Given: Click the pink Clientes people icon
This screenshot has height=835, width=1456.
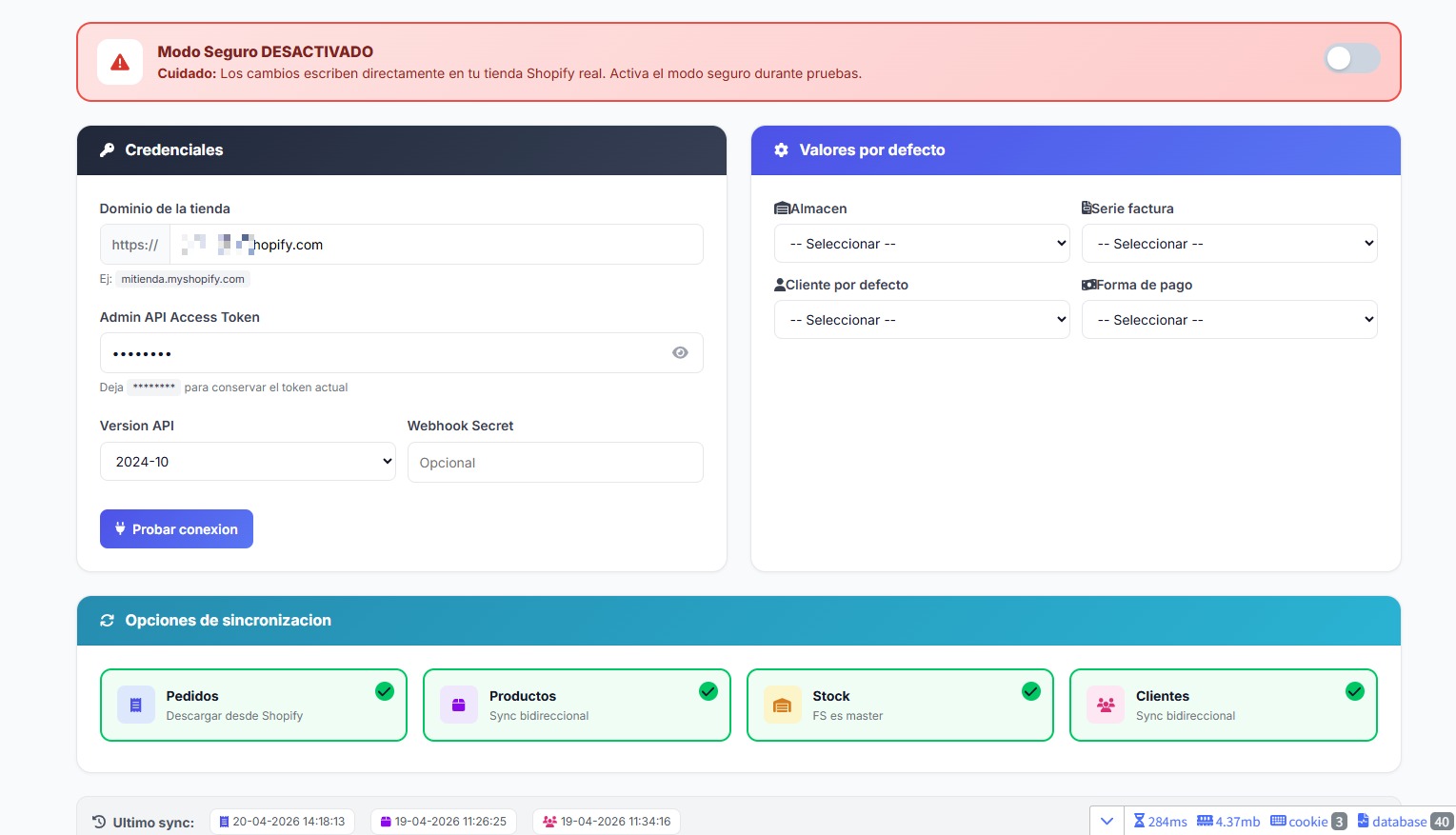Looking at the screenshot, I should [1105, 706].
